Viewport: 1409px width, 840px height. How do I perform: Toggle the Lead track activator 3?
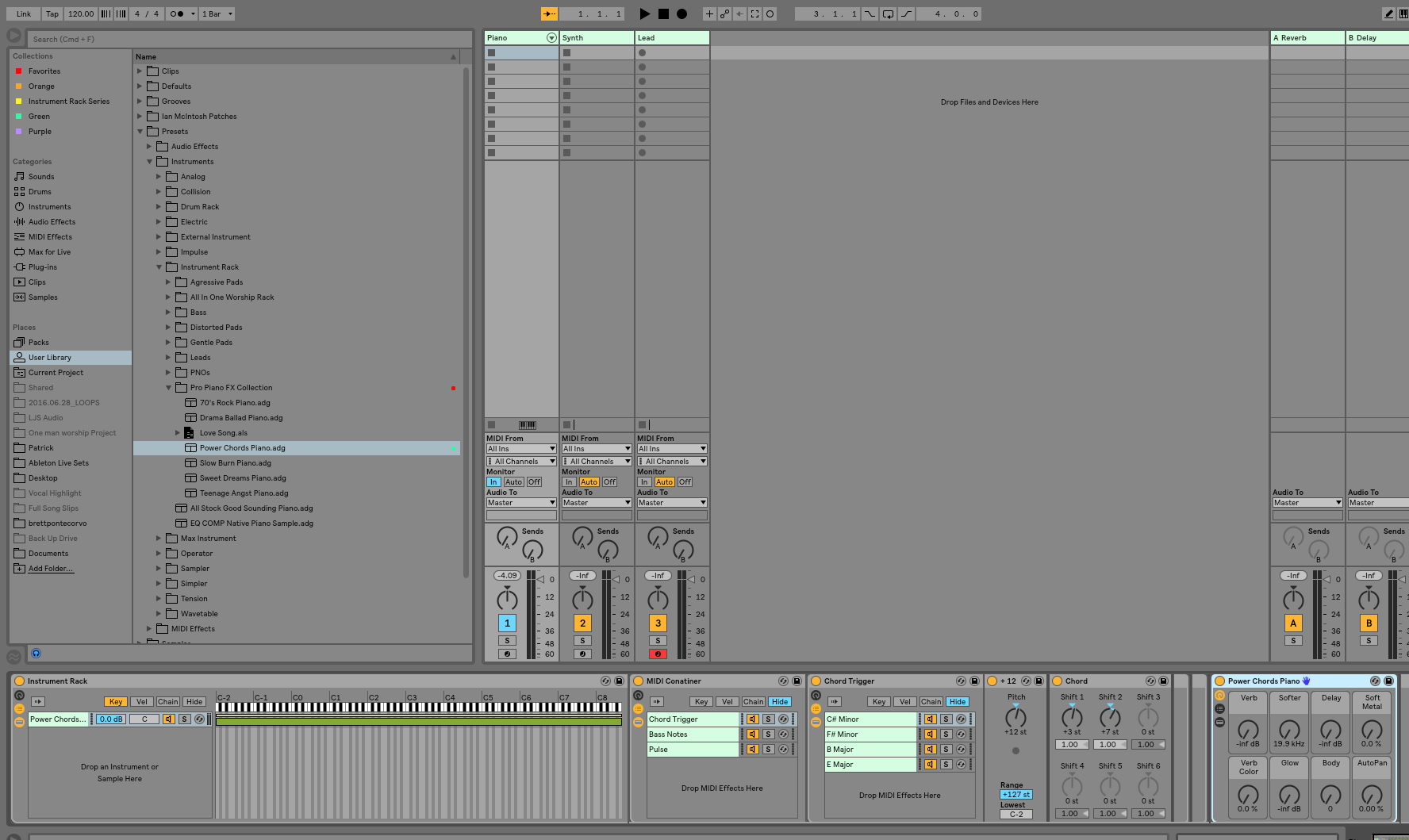point(658,623)
